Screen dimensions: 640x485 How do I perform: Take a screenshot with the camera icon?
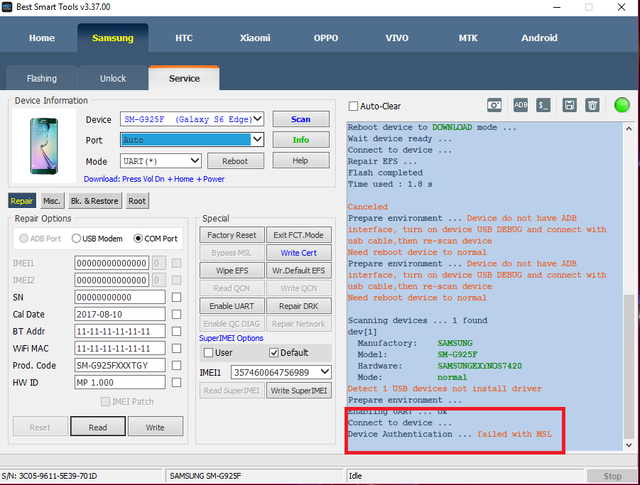(x=494, y=105)
